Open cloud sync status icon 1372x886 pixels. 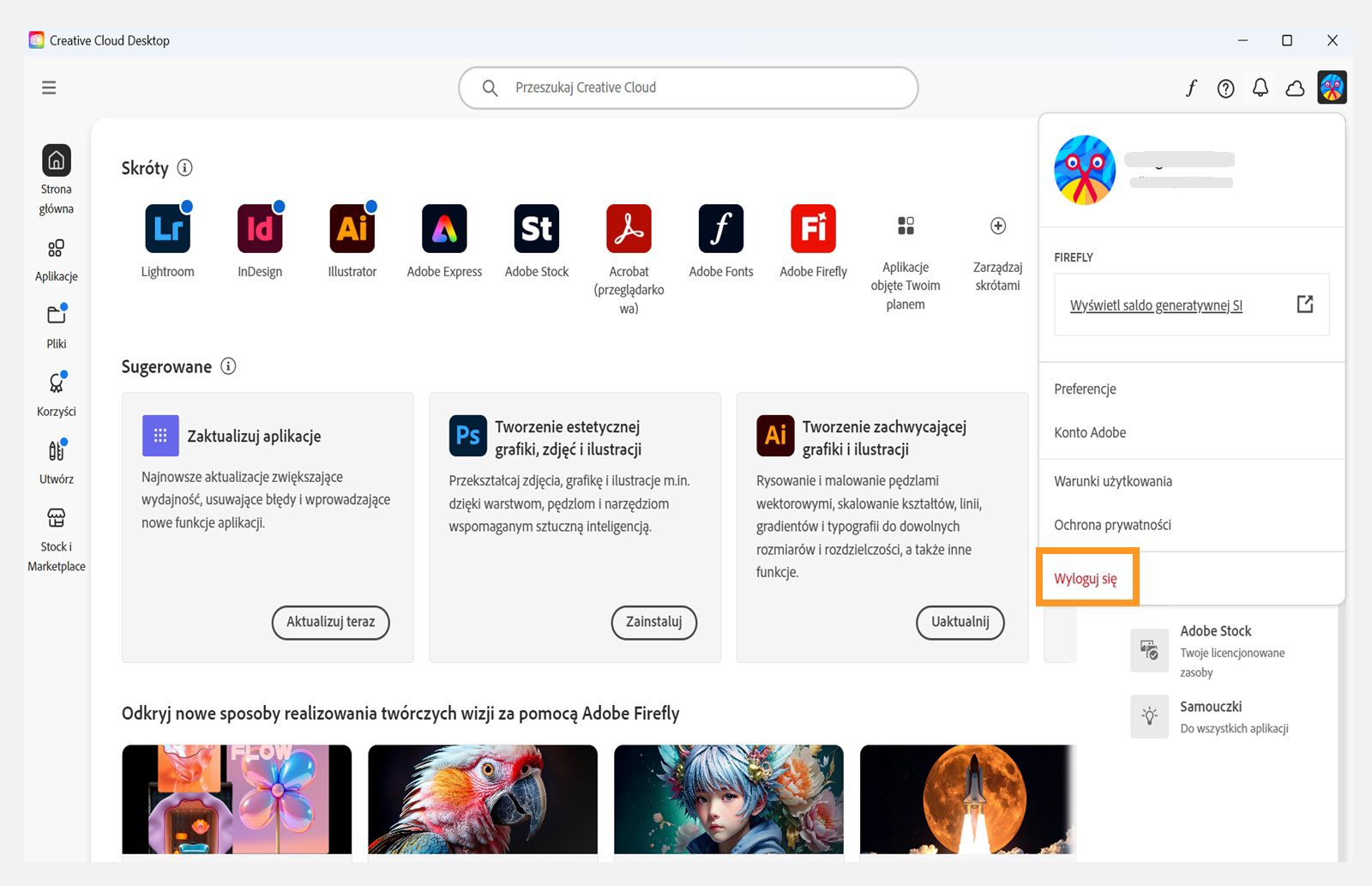tap(1295, 87)
